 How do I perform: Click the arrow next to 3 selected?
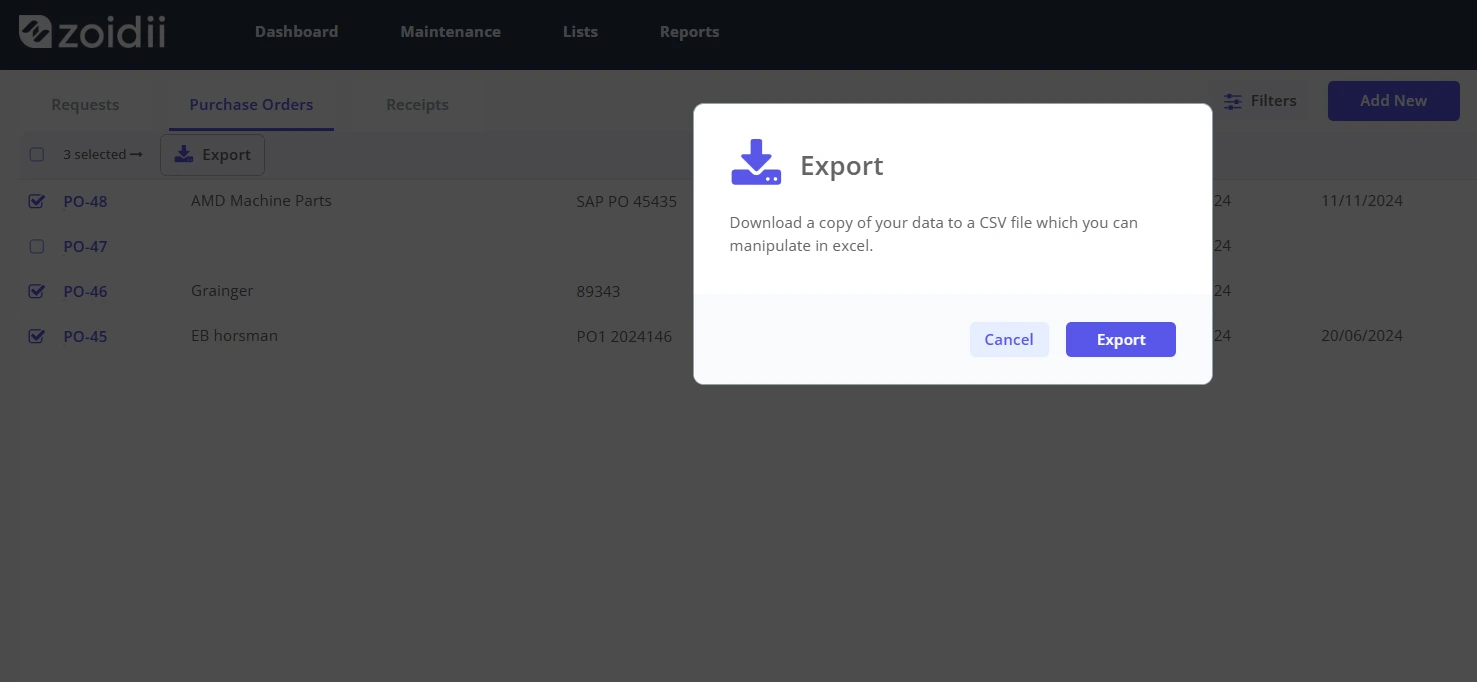pos(137,155)
